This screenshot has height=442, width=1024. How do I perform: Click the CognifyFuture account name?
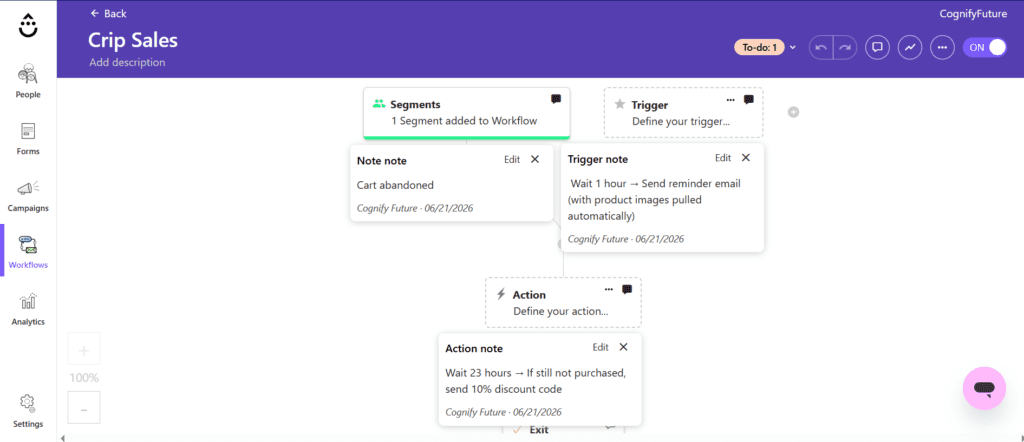(972, 13)
